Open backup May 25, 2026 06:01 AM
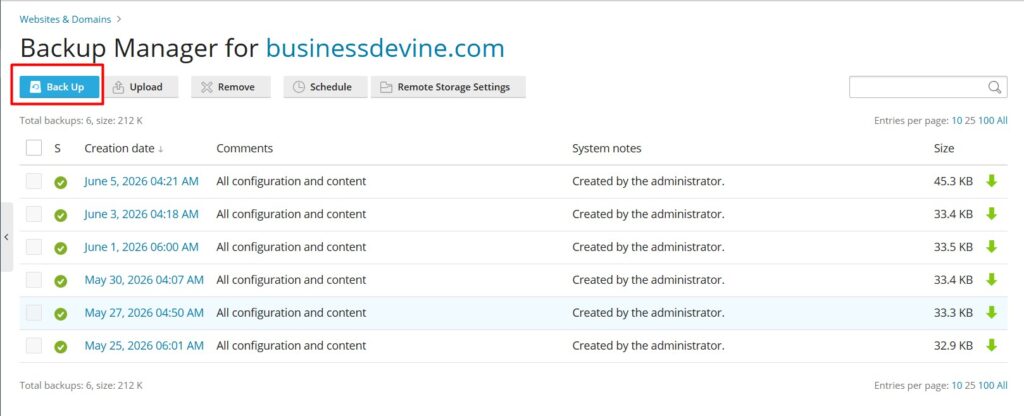1024x416 pixels. pyautogui.click(x=144, y=345)
